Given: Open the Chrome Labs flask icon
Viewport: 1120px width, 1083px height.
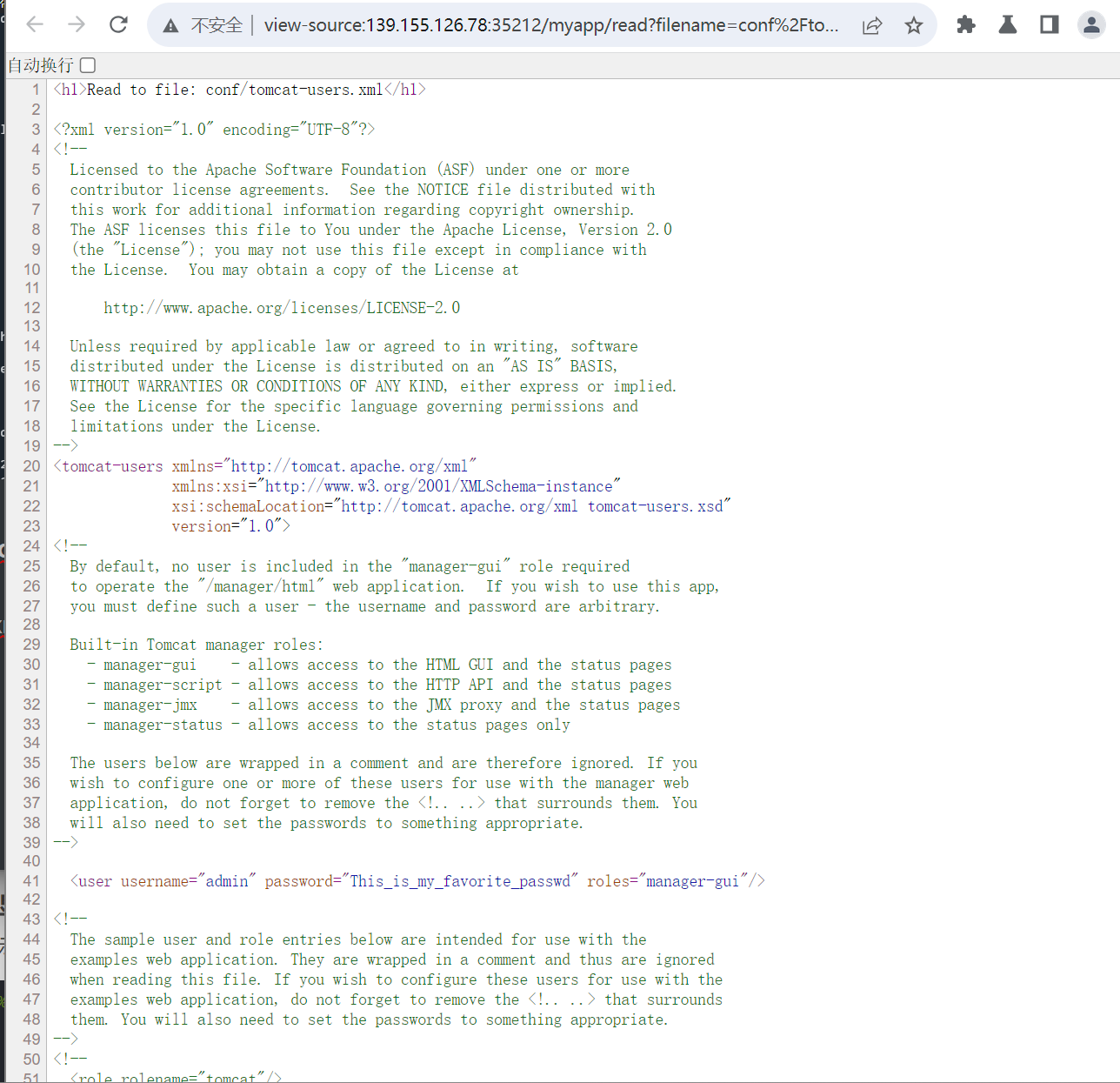Looking at the screenshot, I should (1008, 24).
